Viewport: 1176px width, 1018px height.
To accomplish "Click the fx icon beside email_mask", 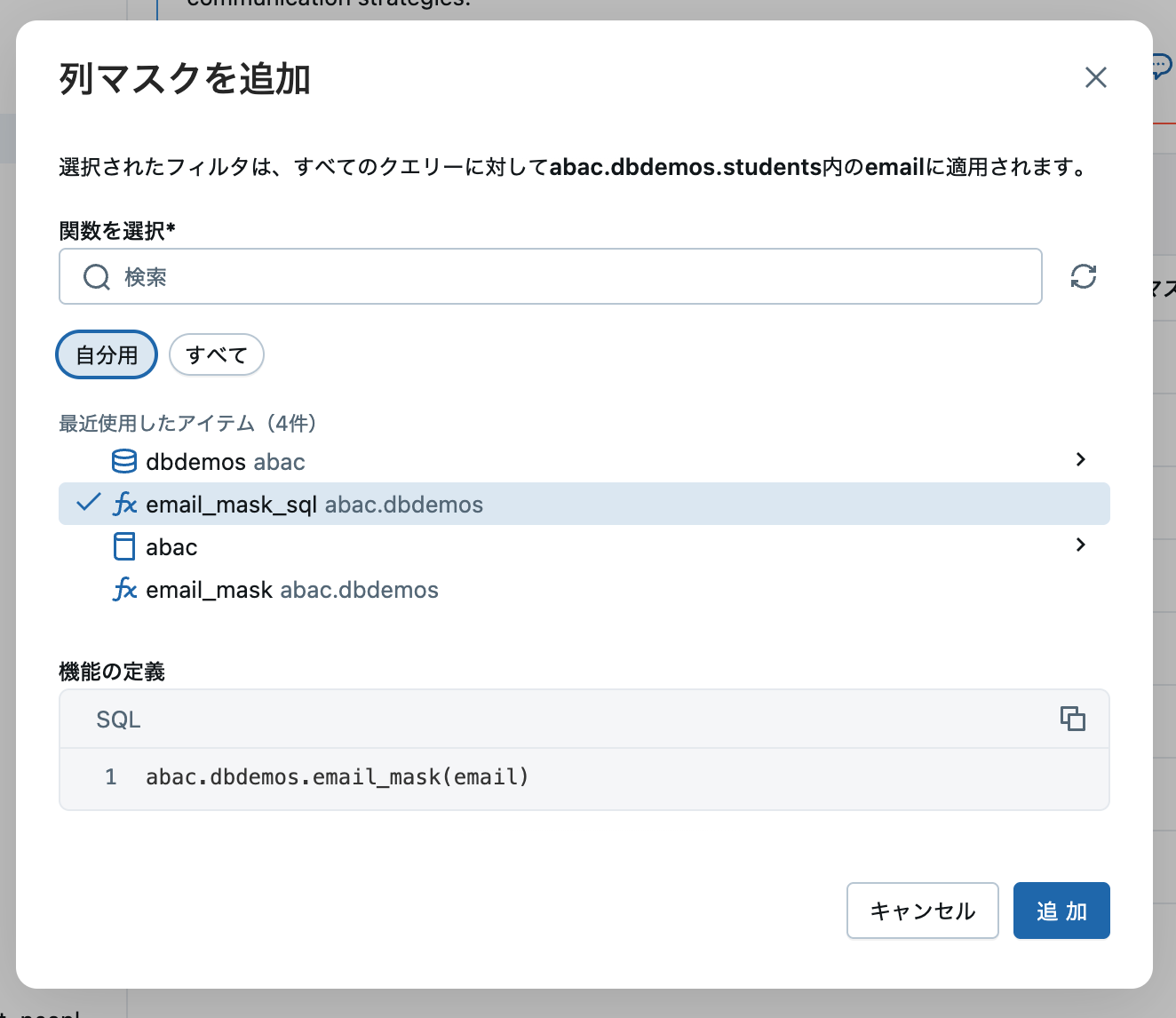I will coord(125,589).
